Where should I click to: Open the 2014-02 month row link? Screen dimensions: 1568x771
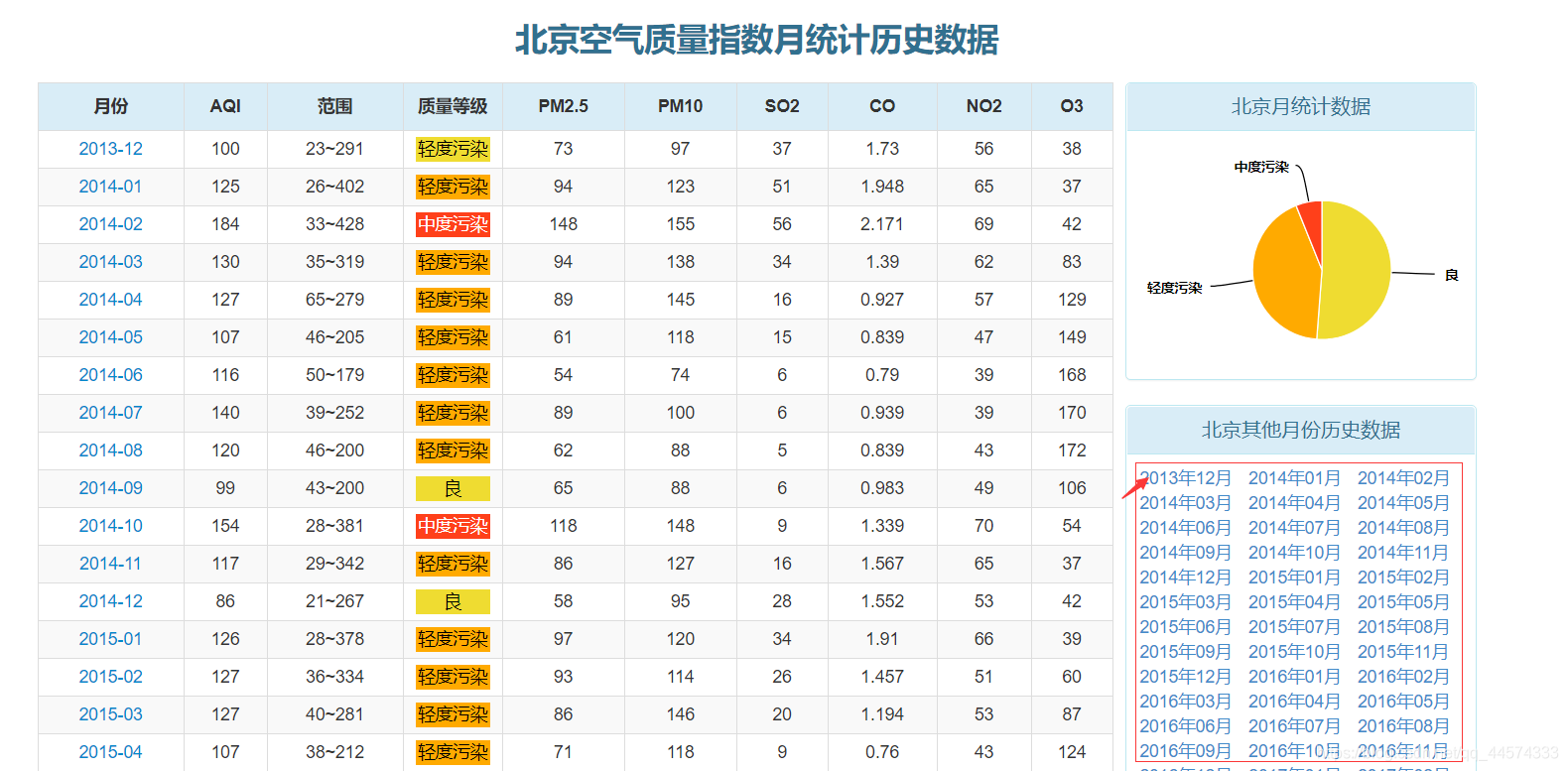pos(110,224)
